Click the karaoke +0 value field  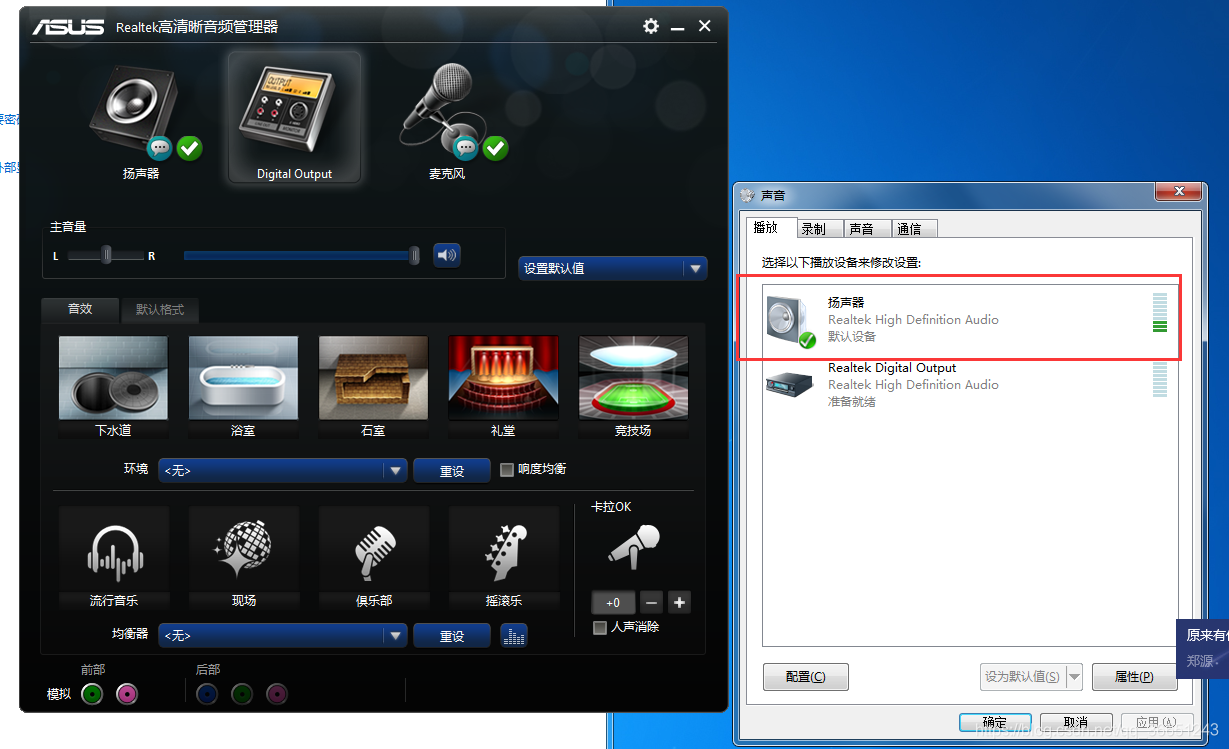[614, 602]
